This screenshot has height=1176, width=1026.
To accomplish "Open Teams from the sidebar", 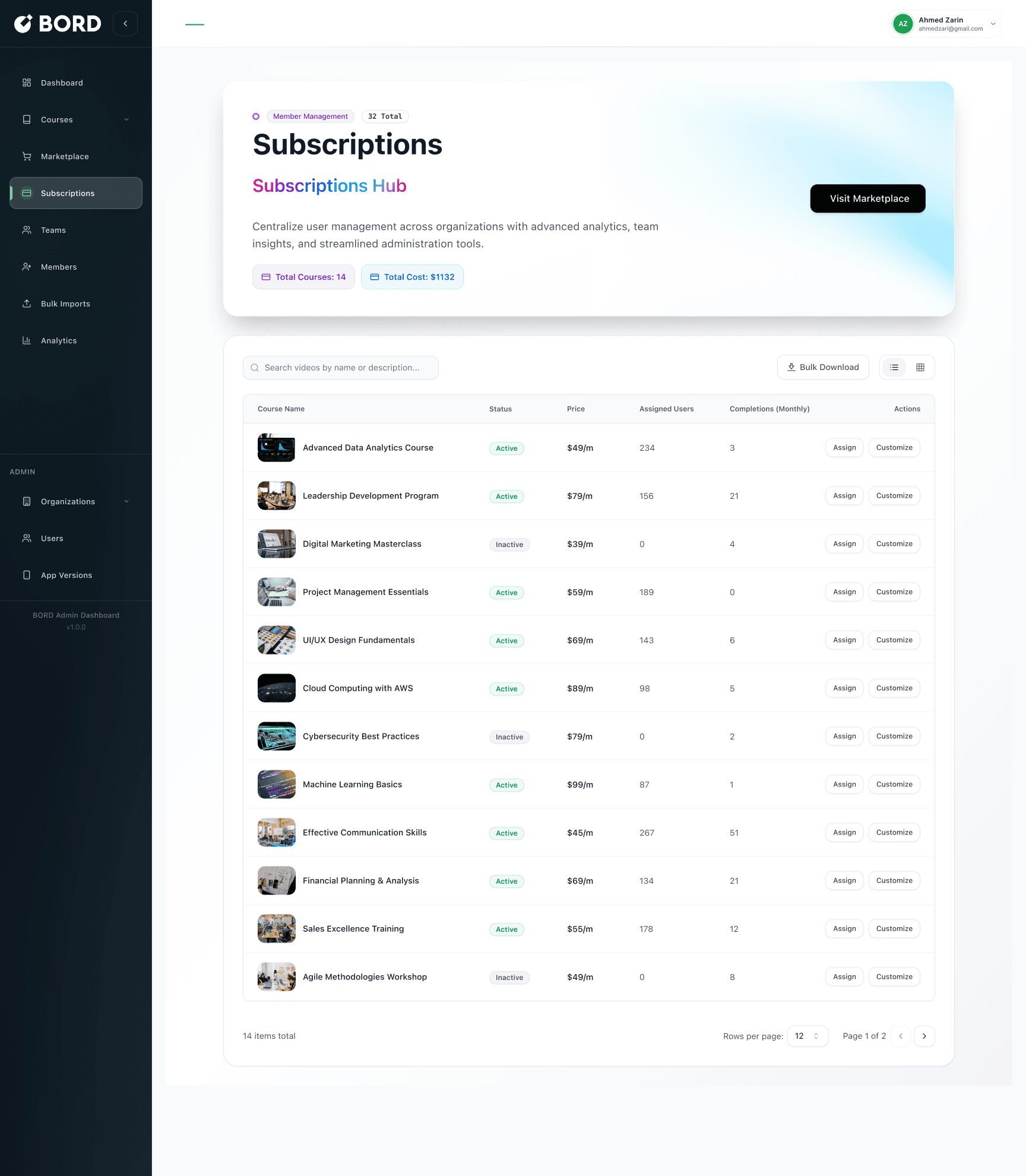I will coord(76,230).
